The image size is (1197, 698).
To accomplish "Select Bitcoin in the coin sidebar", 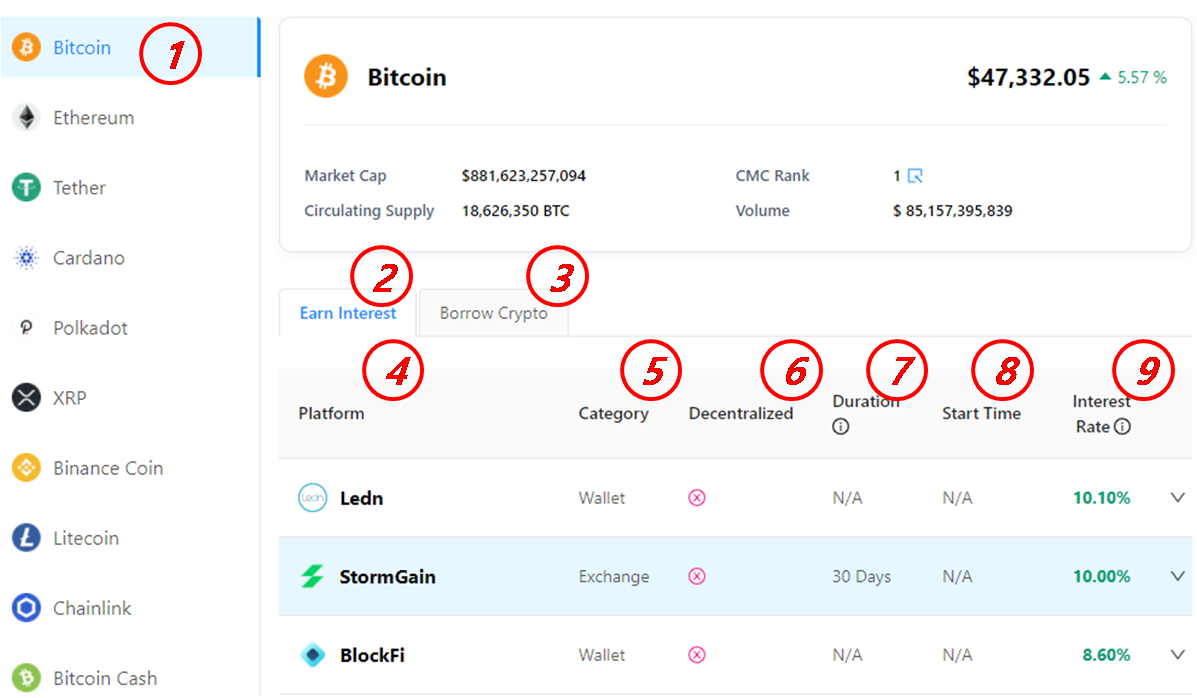I will click(130, 47).
